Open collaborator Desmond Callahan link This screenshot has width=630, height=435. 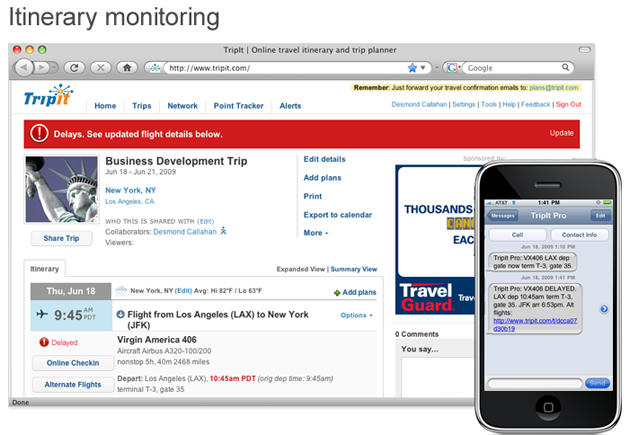pyautogui.click(x=185, y=232)
